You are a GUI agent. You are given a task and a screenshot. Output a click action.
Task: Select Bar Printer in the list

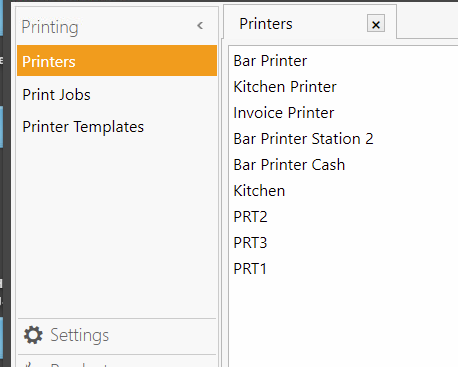pos(270,61)
